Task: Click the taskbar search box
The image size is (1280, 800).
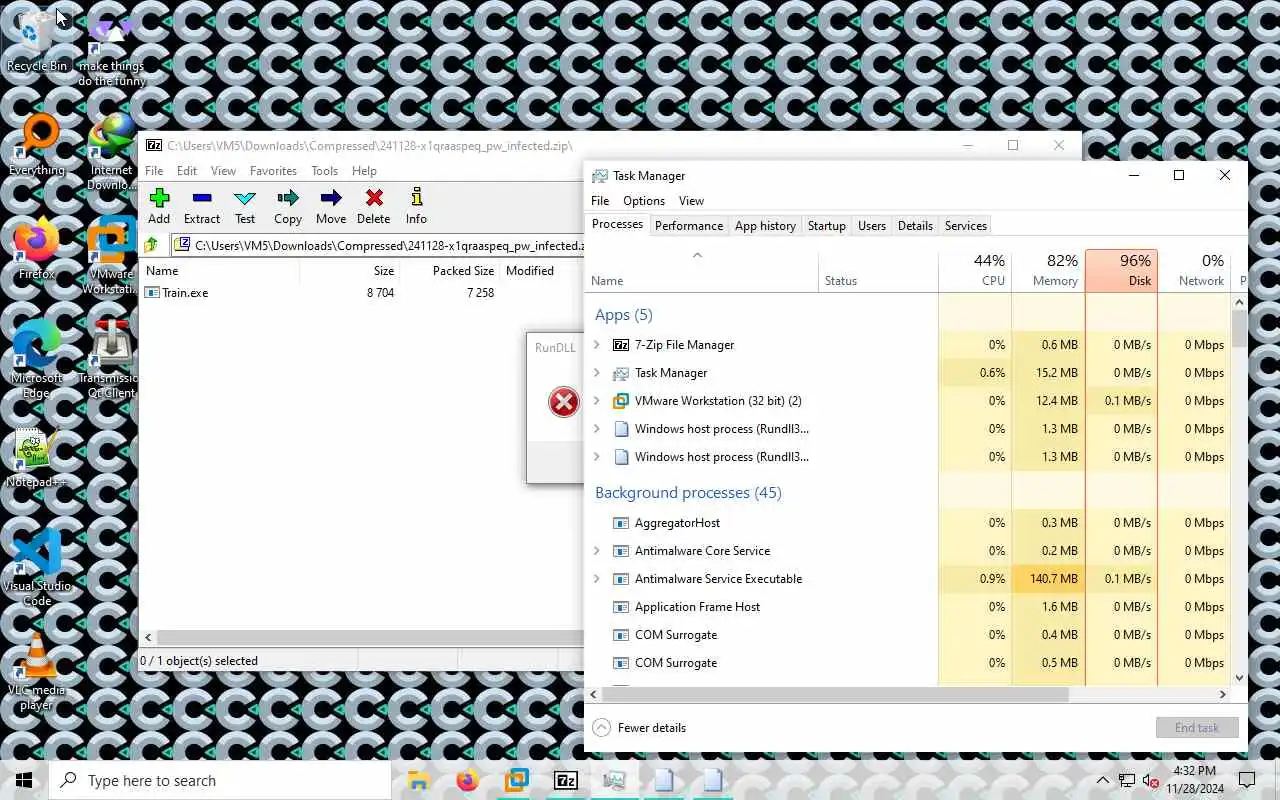Action: 219,780
